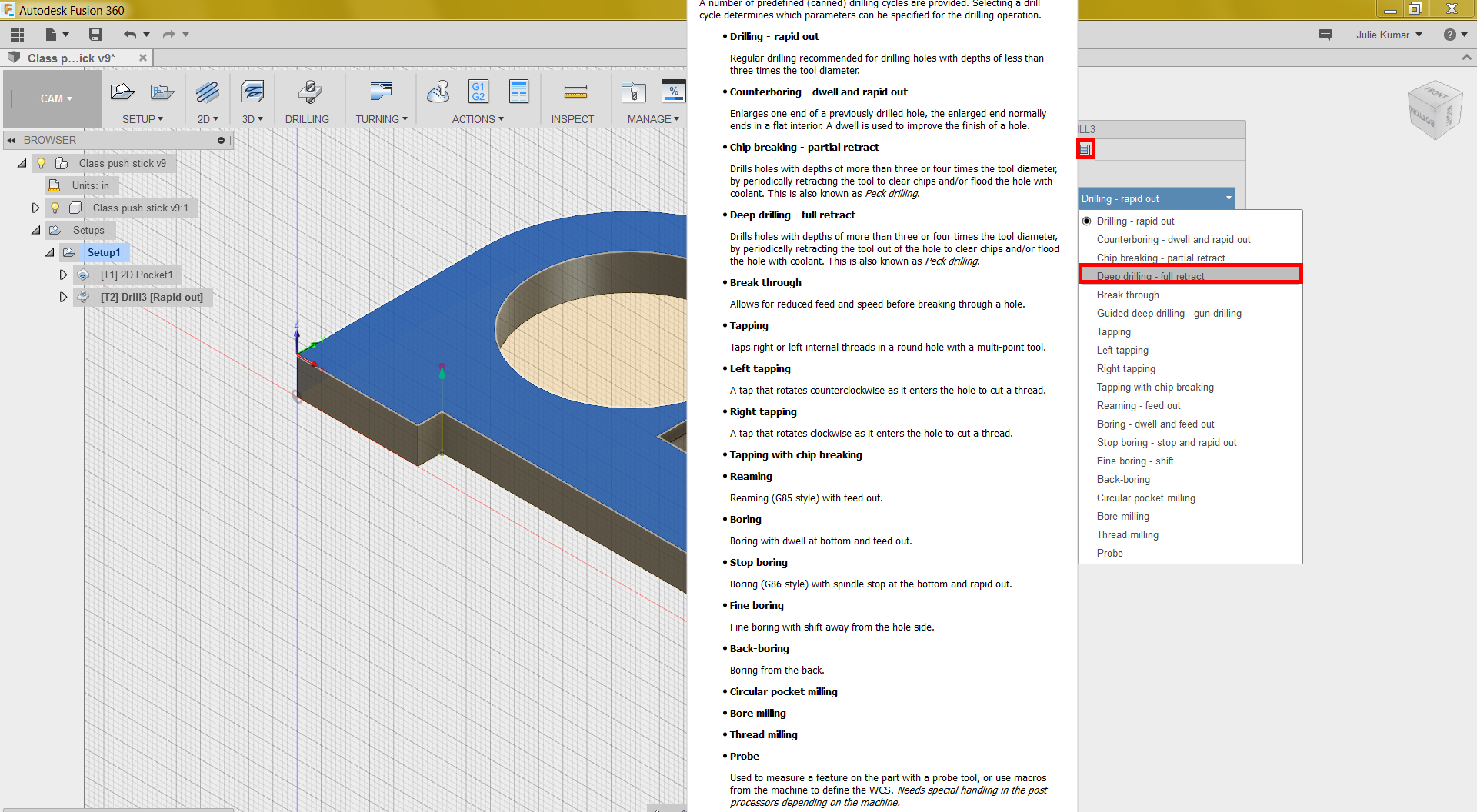The image size is (1477, 812).
Task: Click the Units document icon in the browser
Action: (x=55, y=185)
